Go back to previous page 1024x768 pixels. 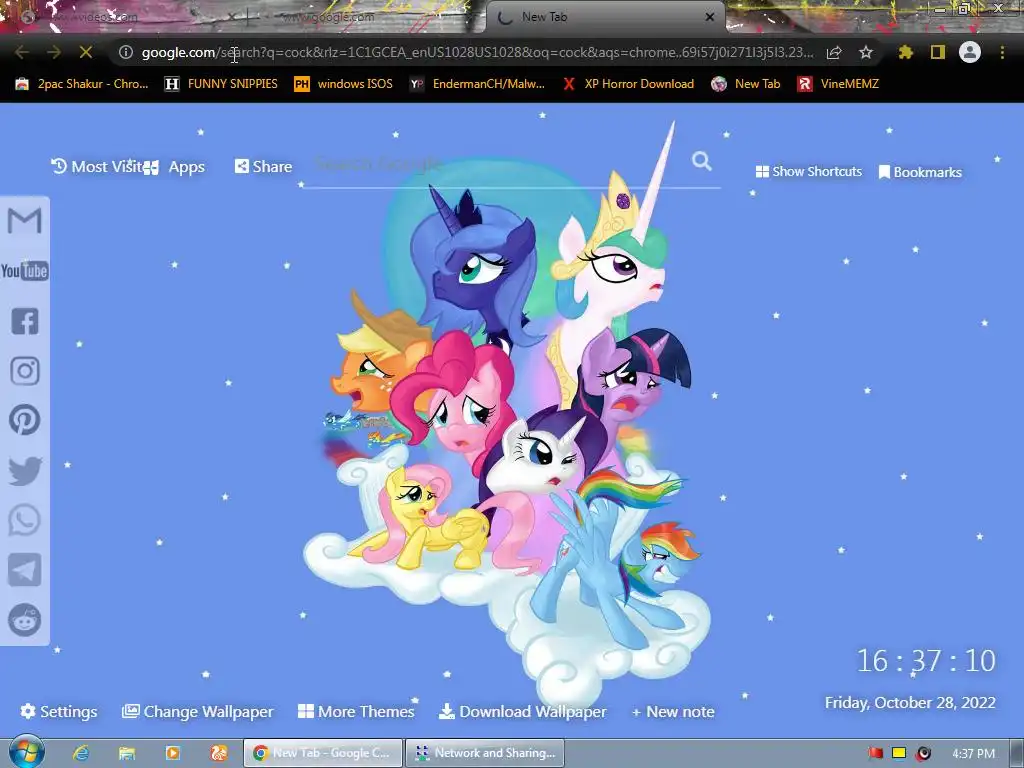click(x=22, y=52)
